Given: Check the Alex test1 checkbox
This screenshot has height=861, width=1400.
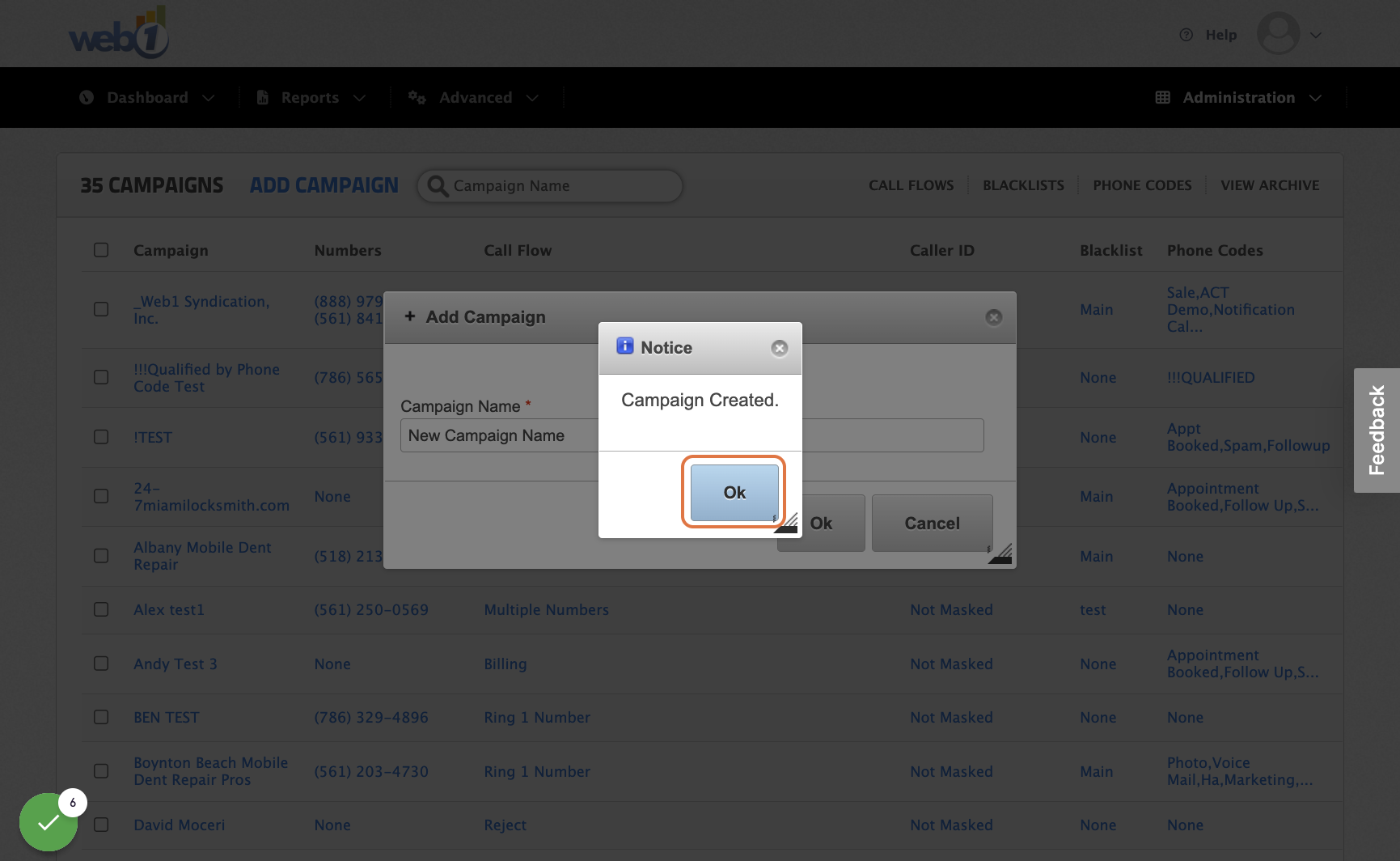Looking at the screenshot, I should (101, 609).
